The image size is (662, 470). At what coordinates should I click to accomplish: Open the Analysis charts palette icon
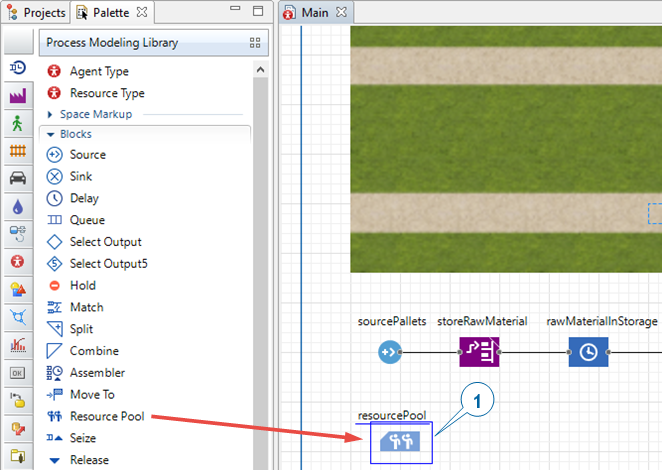click(18, 345)
